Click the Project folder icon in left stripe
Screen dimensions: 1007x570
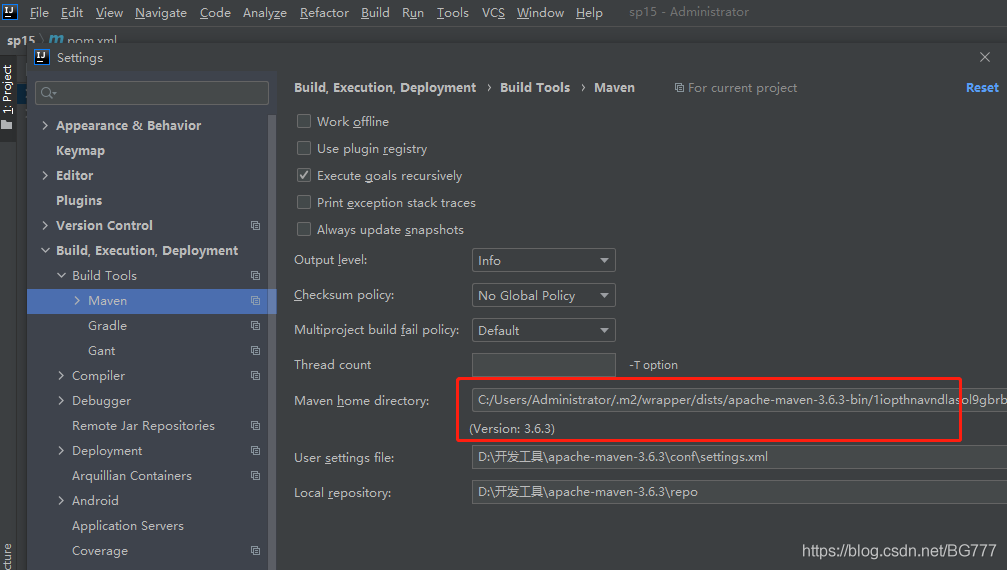[7, 125]
